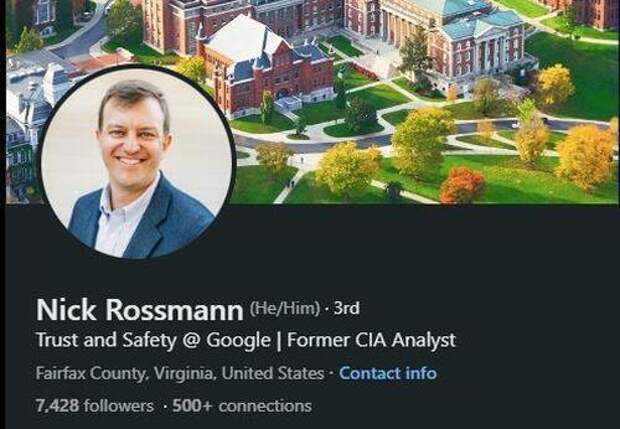This screenshot has height=429, width=620.
Task: Click the large yellow tree at banner right
Action: (x=584, y=155)
